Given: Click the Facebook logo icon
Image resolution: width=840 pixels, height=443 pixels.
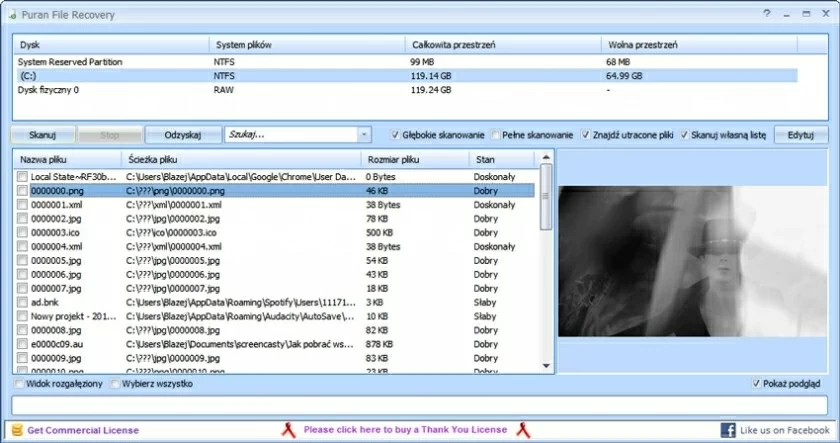Looking at the screenshot, I should click(728, 430).
